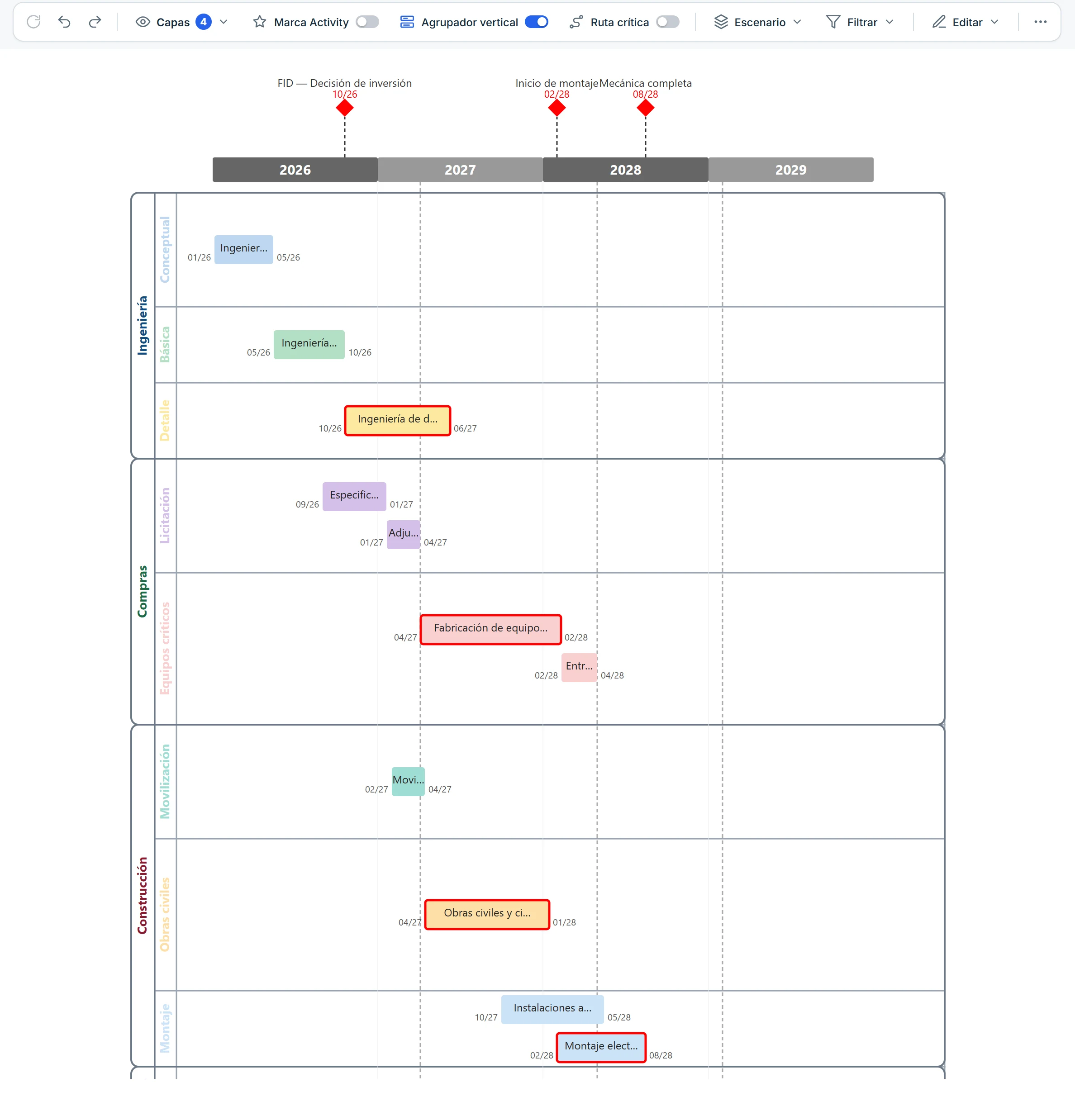Select the Especific... task bar

click(354, 496)
